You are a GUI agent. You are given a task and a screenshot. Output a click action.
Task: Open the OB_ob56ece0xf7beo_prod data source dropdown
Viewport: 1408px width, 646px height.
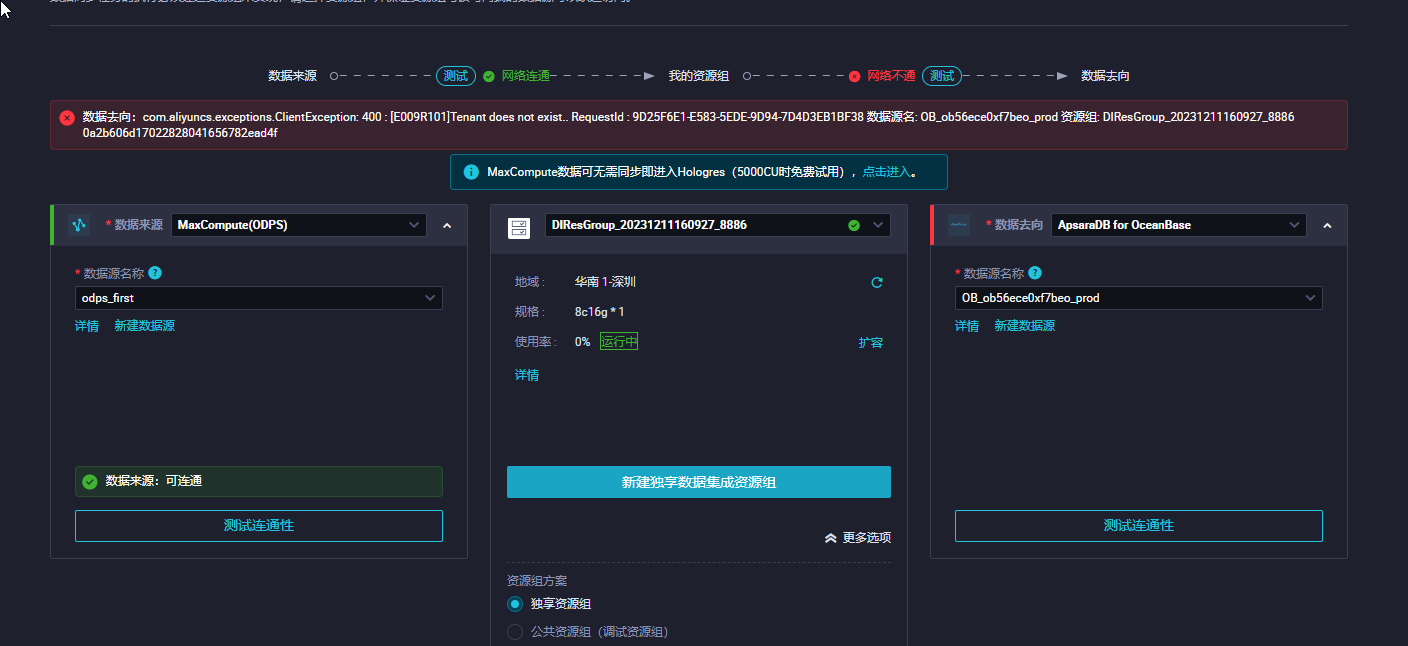click(1139, 298)
